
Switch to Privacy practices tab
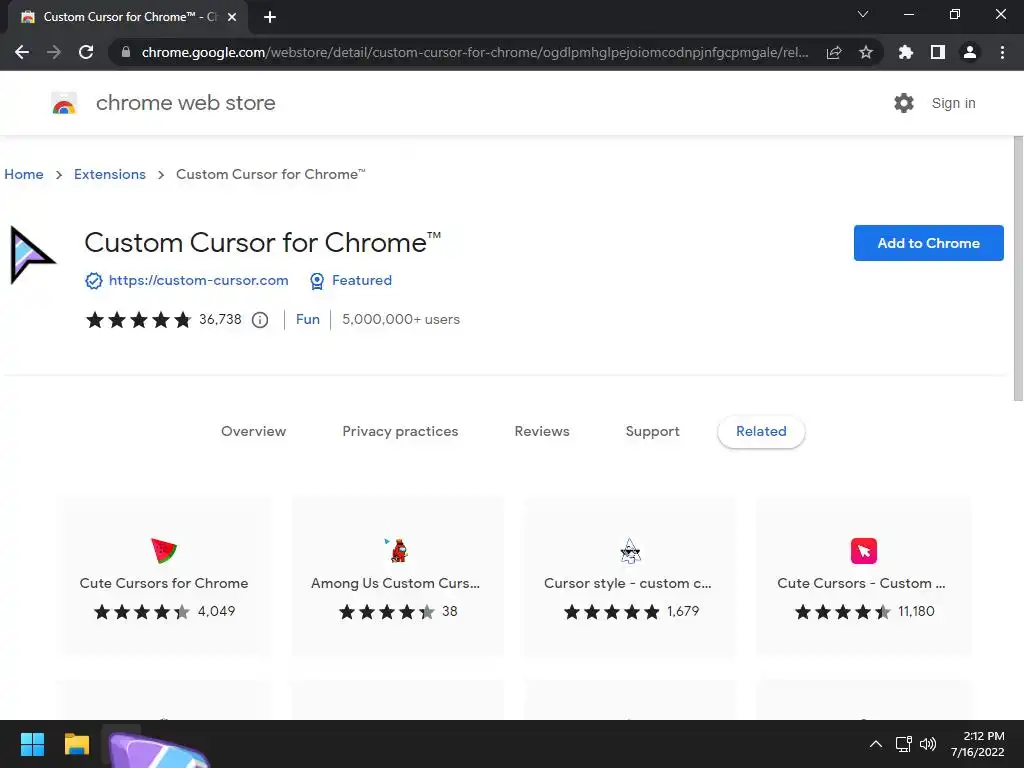click(400, 432)
